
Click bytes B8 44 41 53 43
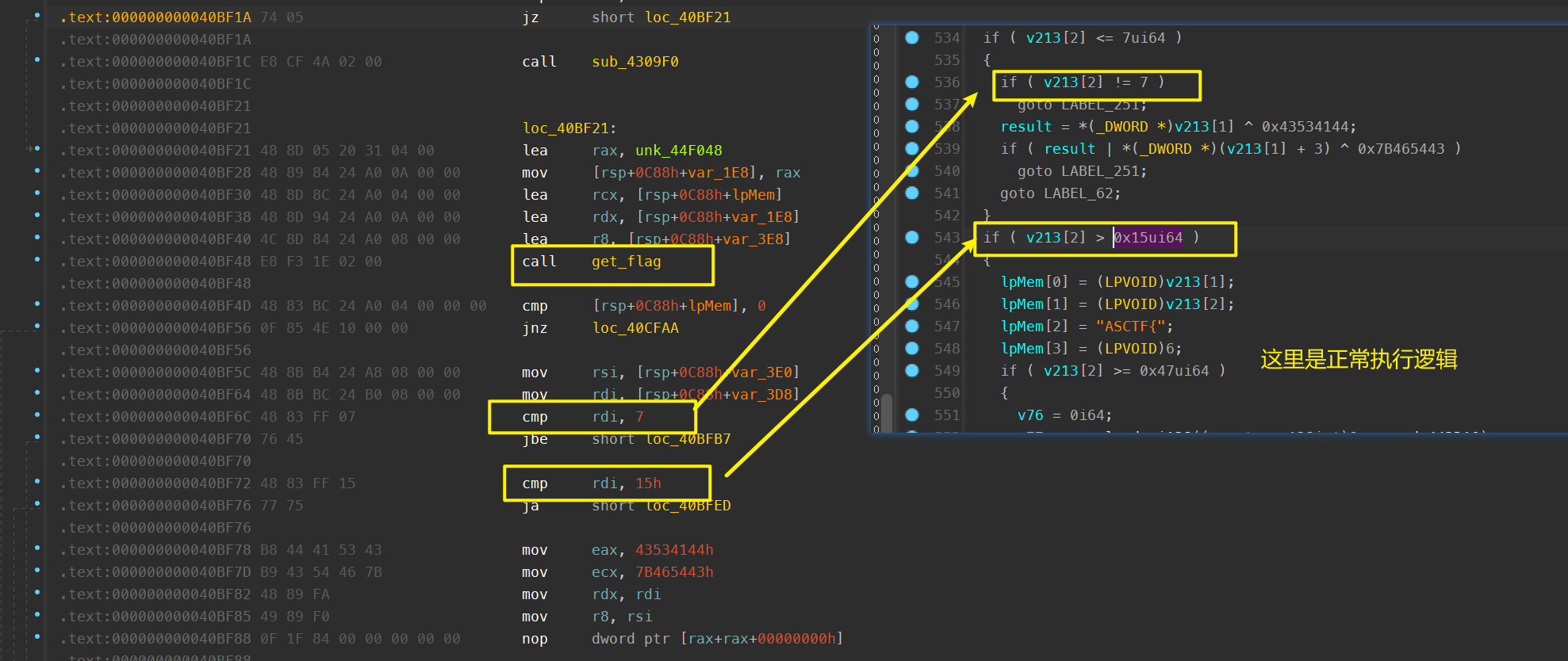pyautogui.click(x=321, y=550)
